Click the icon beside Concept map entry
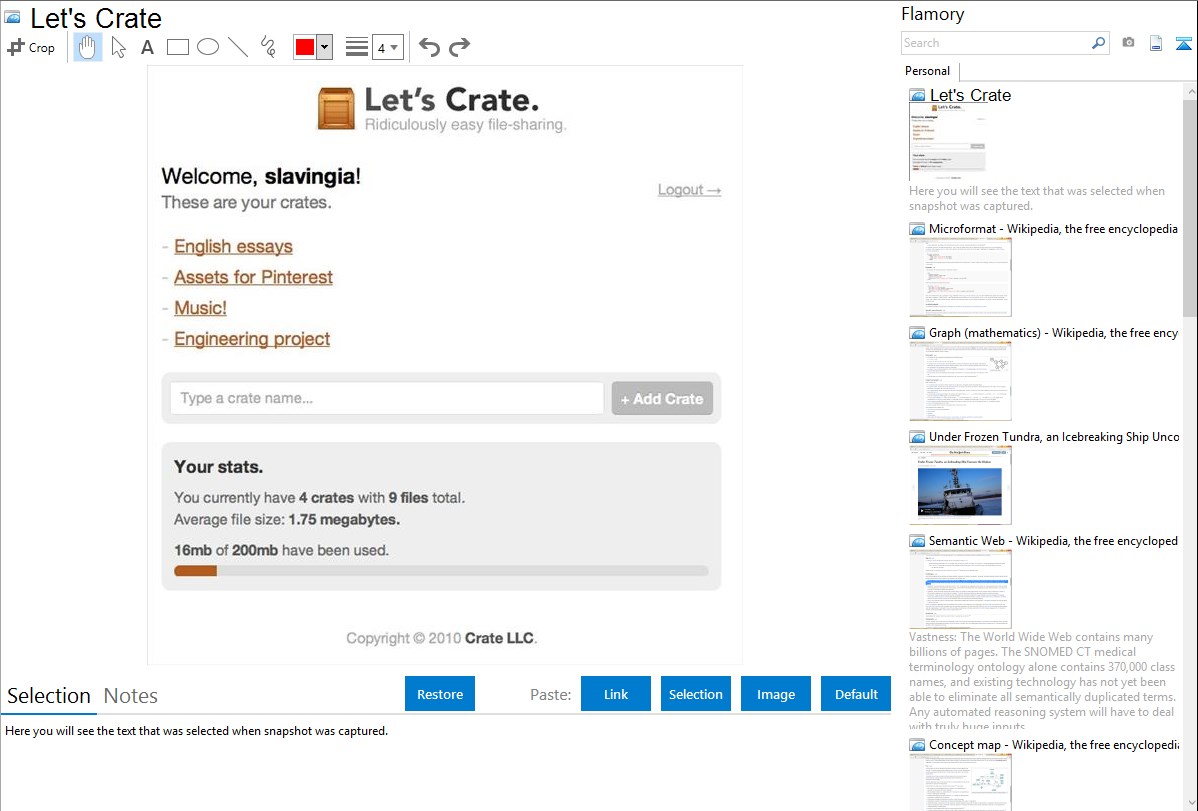The image size is (1198, 811). [918, 744]
